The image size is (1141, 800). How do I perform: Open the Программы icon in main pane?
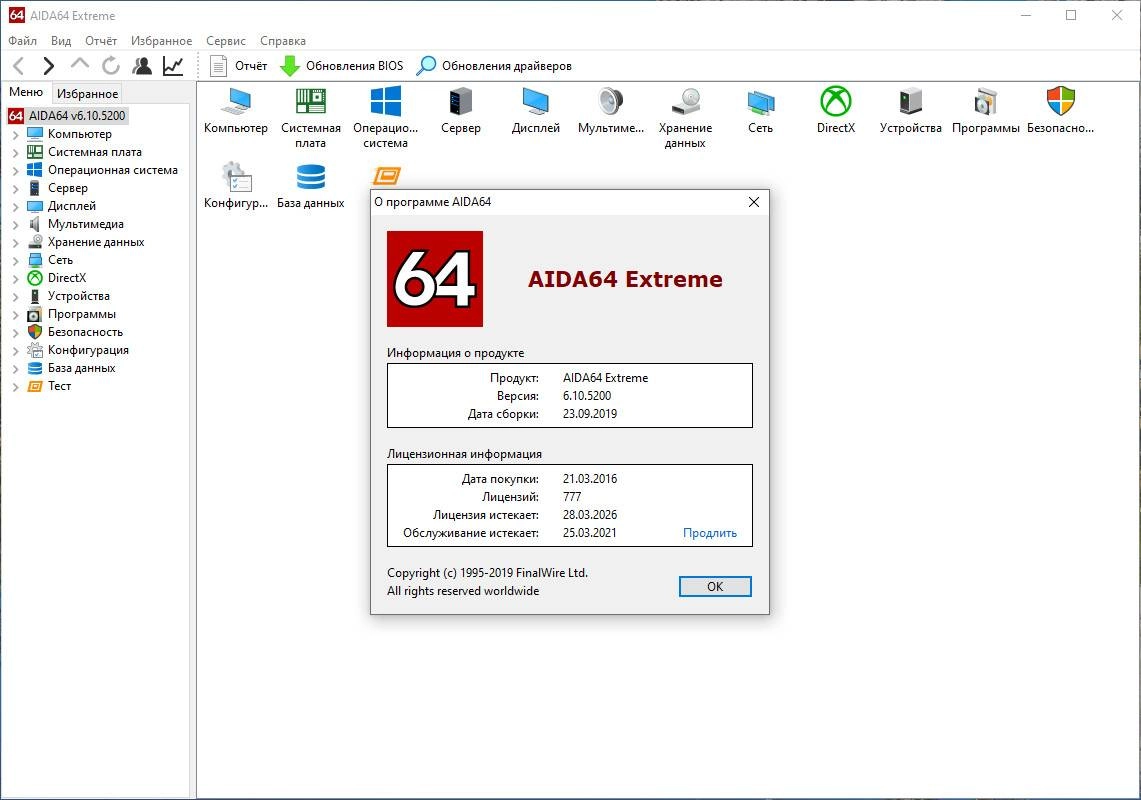pos(985,111)
